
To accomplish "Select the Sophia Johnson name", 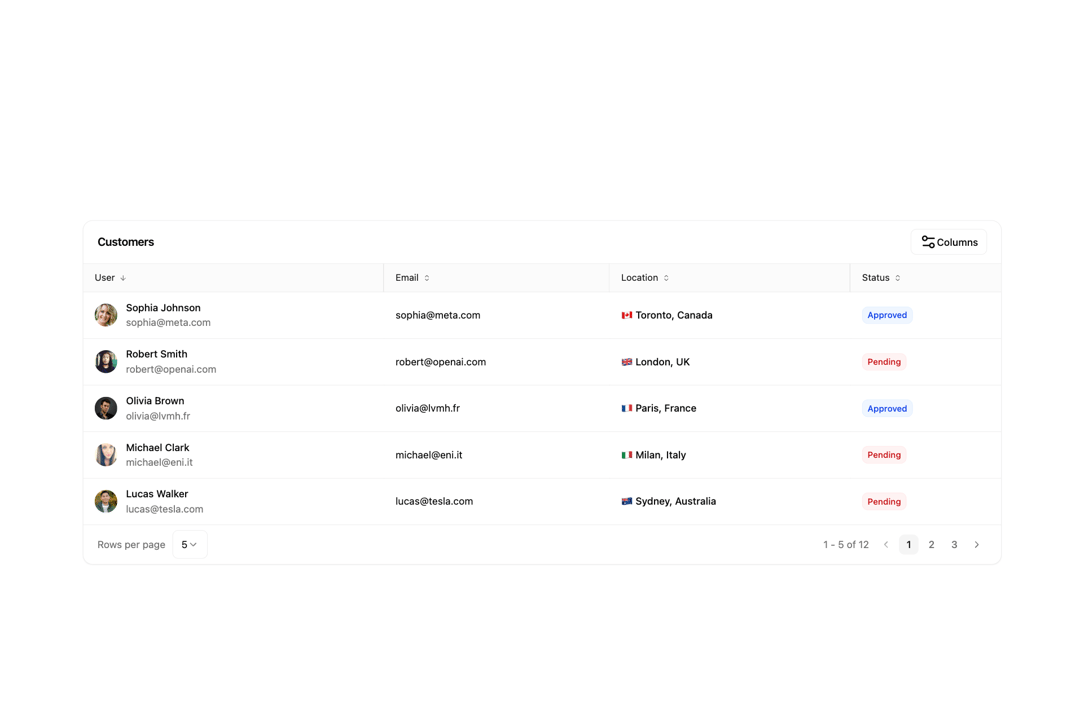I will (163, 308).
